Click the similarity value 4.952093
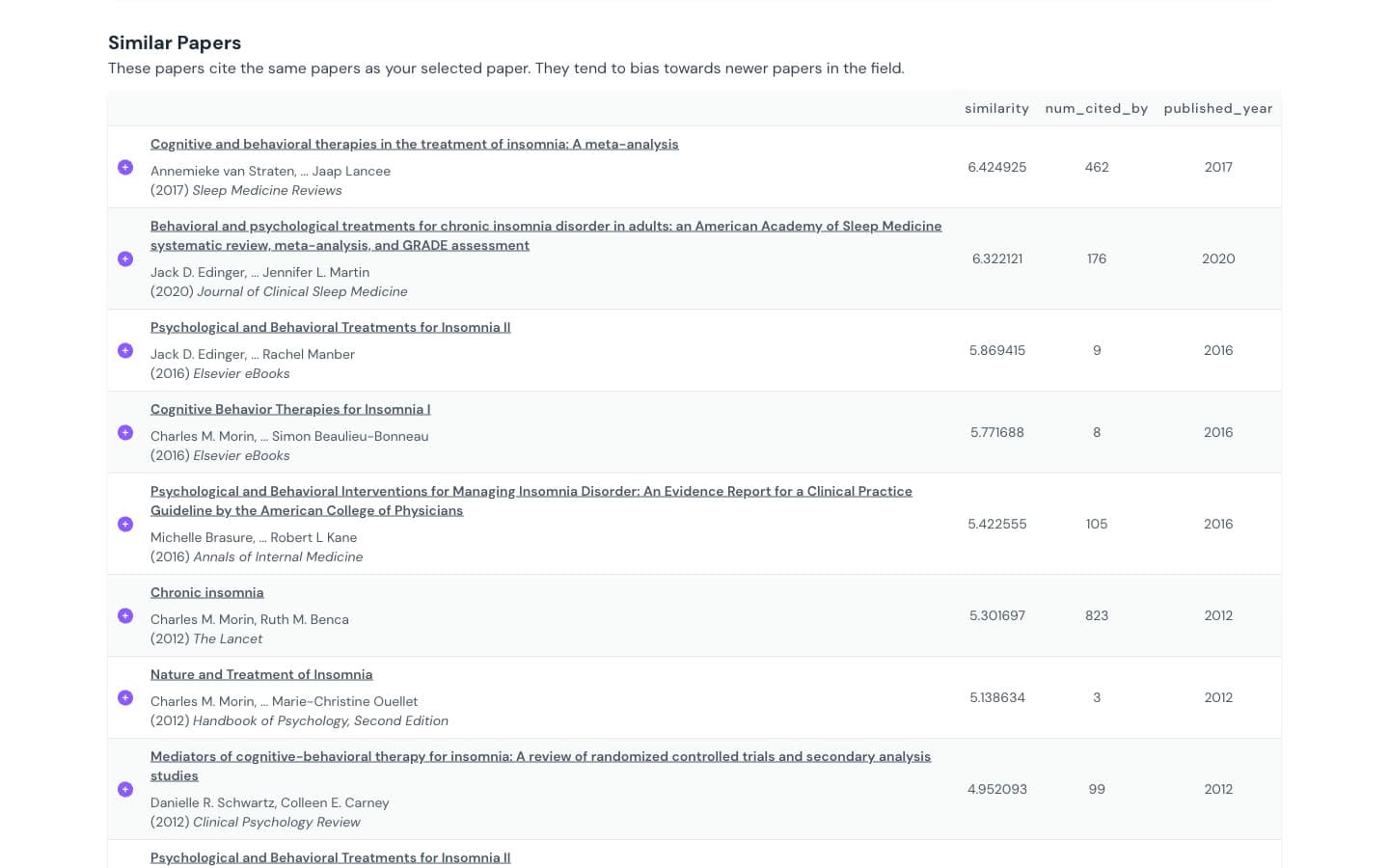 [997, 789]
